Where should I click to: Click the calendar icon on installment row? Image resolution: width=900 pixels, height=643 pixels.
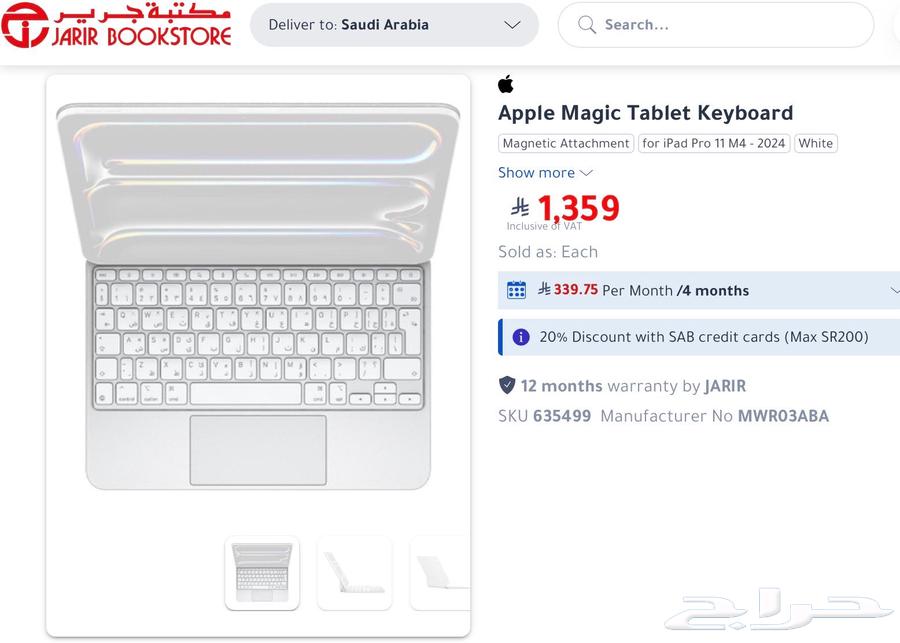[x=517, y=290]
